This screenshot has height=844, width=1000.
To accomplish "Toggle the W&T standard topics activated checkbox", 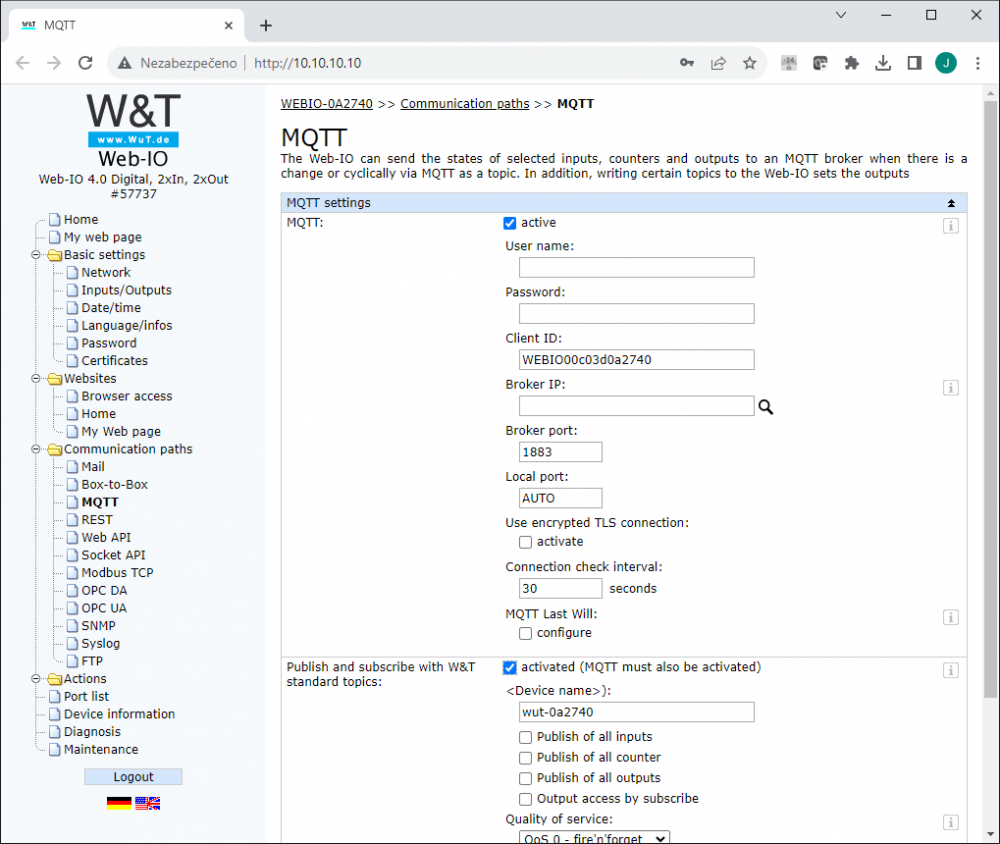I will click(510, 667).
